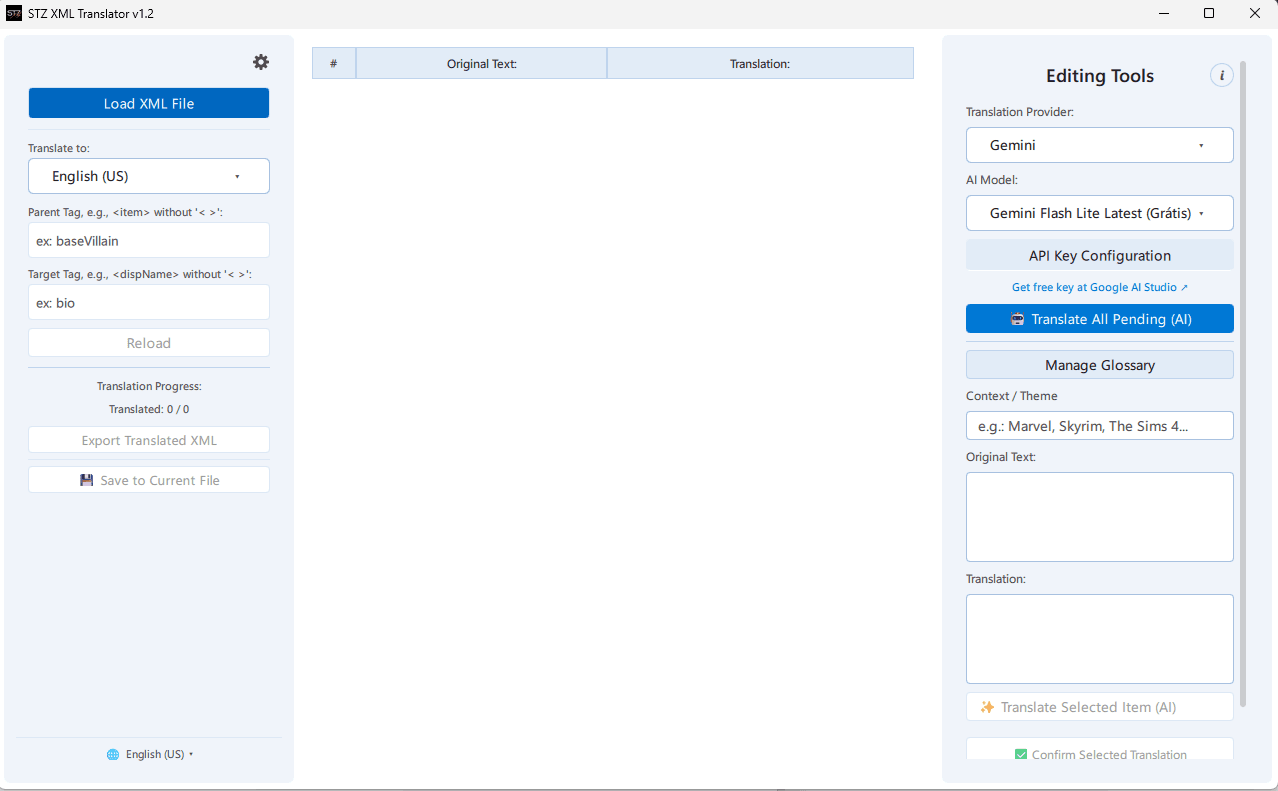Click the info icon beside Editing Tools
Viewport: 1278px width, 791px height.
[1221, 75]
